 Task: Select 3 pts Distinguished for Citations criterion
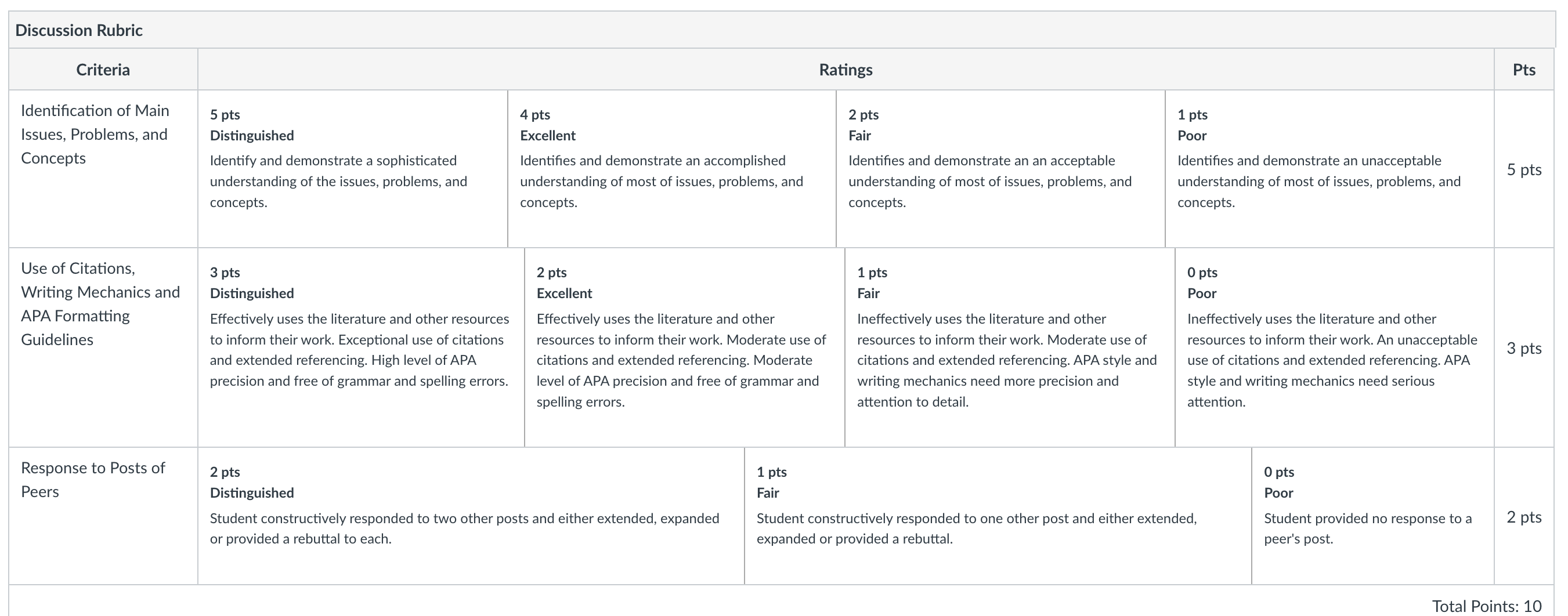[361, 347]
